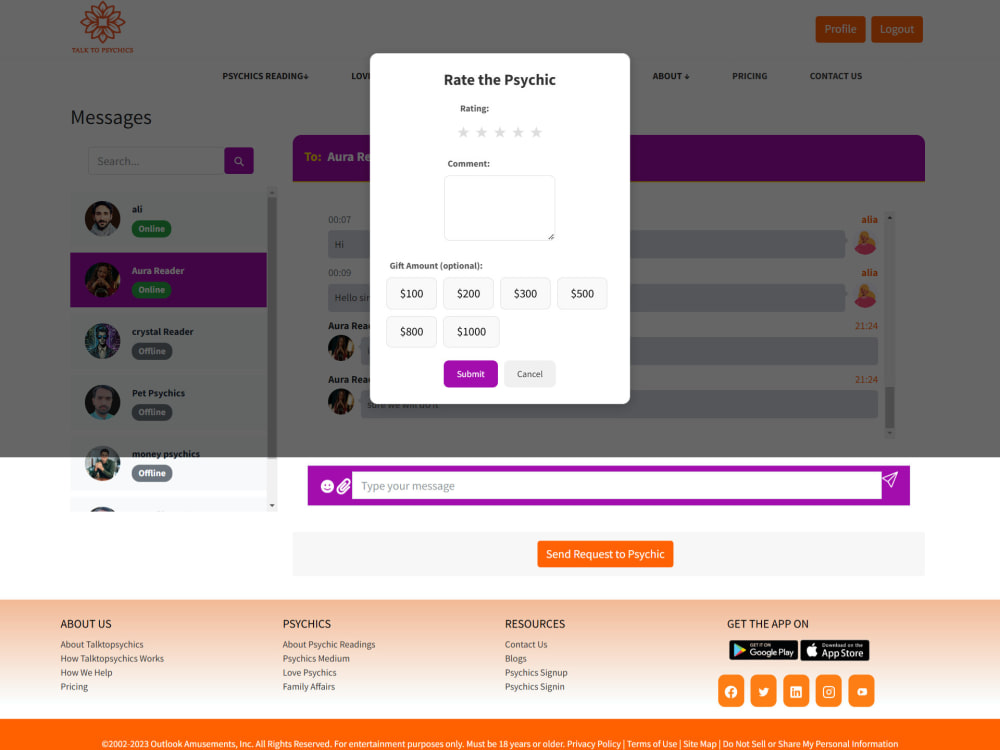Select the third rating star
1000x750 pixels.
click(x=500, y=132)
